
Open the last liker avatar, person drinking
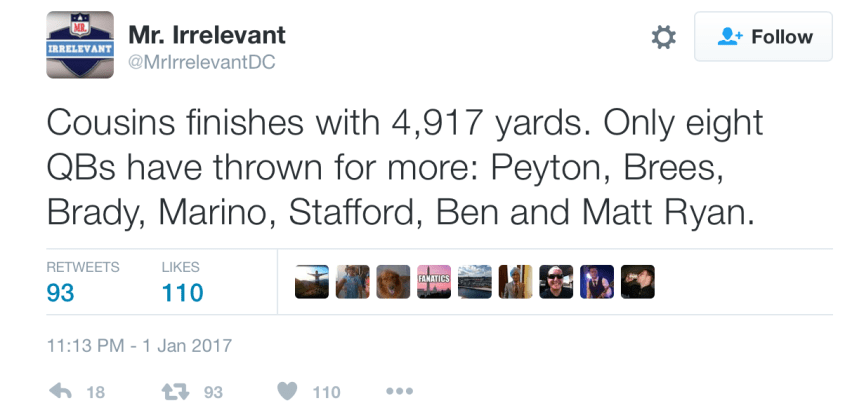[x=637, y=282]
